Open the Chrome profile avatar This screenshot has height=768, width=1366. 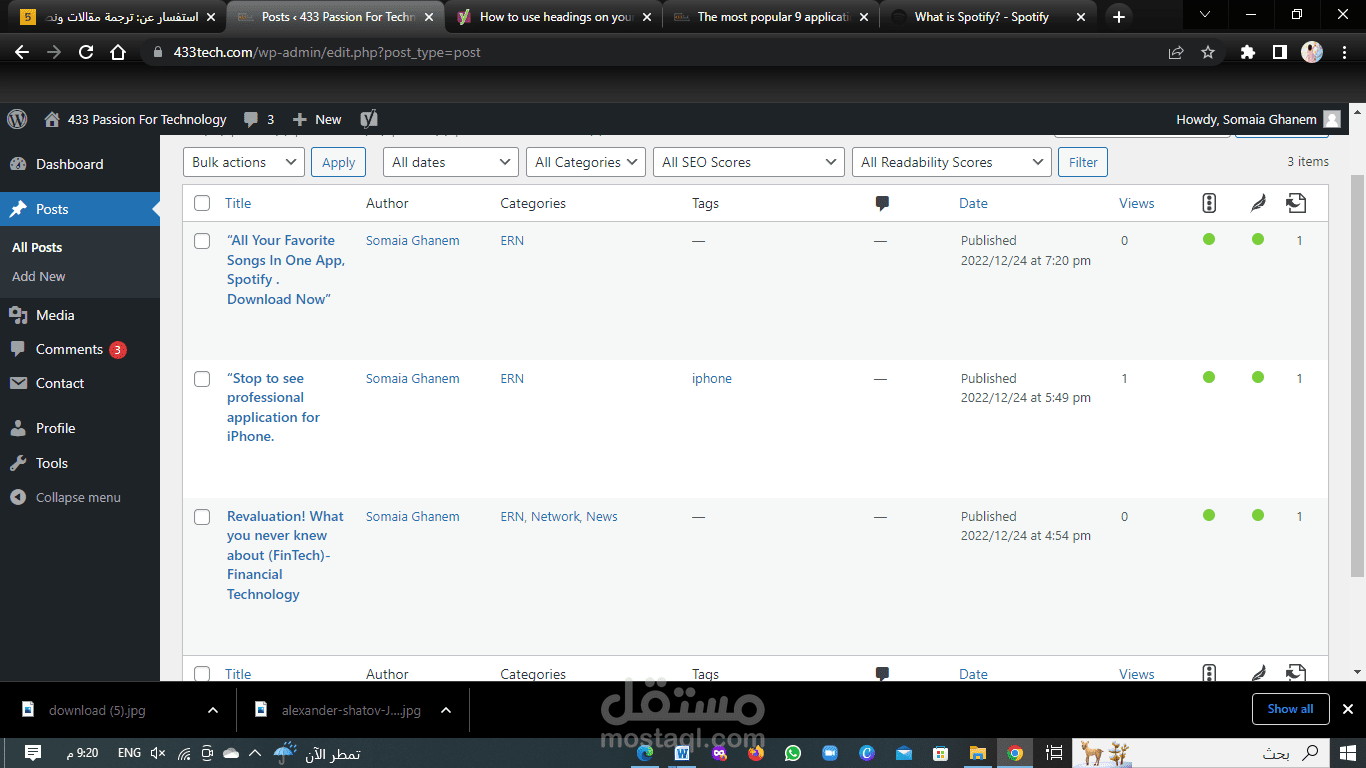pyautogui.click(x=1312, y=52)
